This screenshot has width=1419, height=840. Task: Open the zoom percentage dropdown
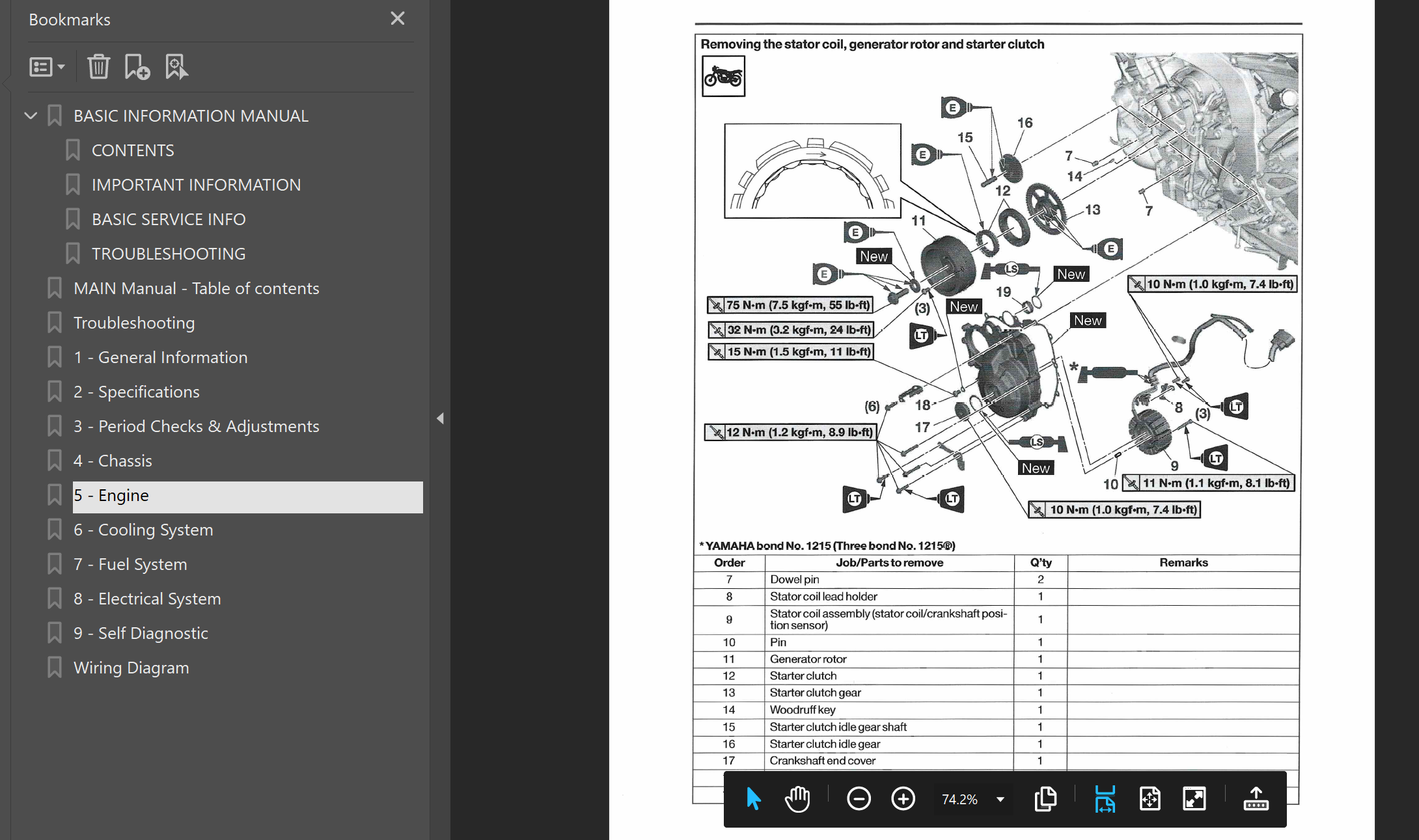(x=1000, y=800)
